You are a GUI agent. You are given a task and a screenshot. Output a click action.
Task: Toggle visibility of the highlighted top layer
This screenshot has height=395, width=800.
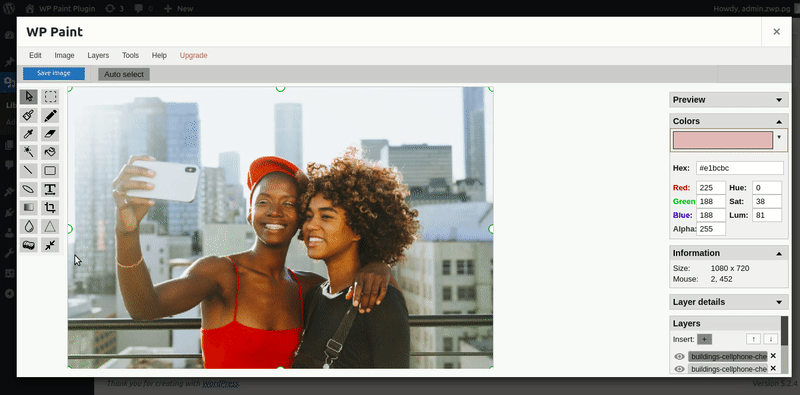tap(679, 356)
